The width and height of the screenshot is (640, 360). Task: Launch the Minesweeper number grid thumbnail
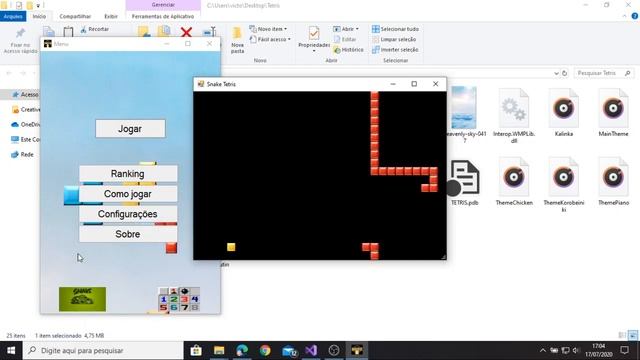pos(179,300)
